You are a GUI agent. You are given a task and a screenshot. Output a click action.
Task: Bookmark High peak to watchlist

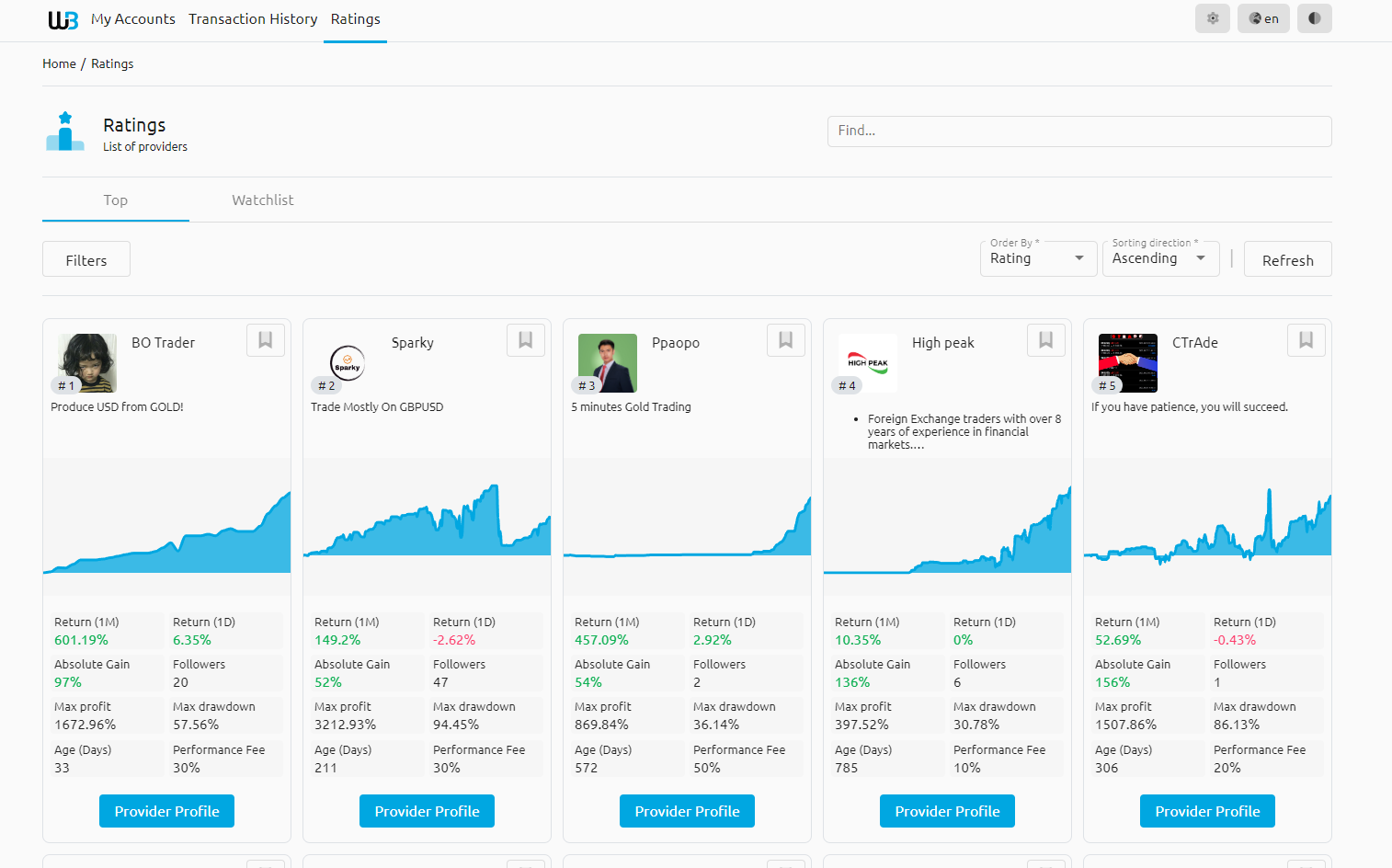1046,340
